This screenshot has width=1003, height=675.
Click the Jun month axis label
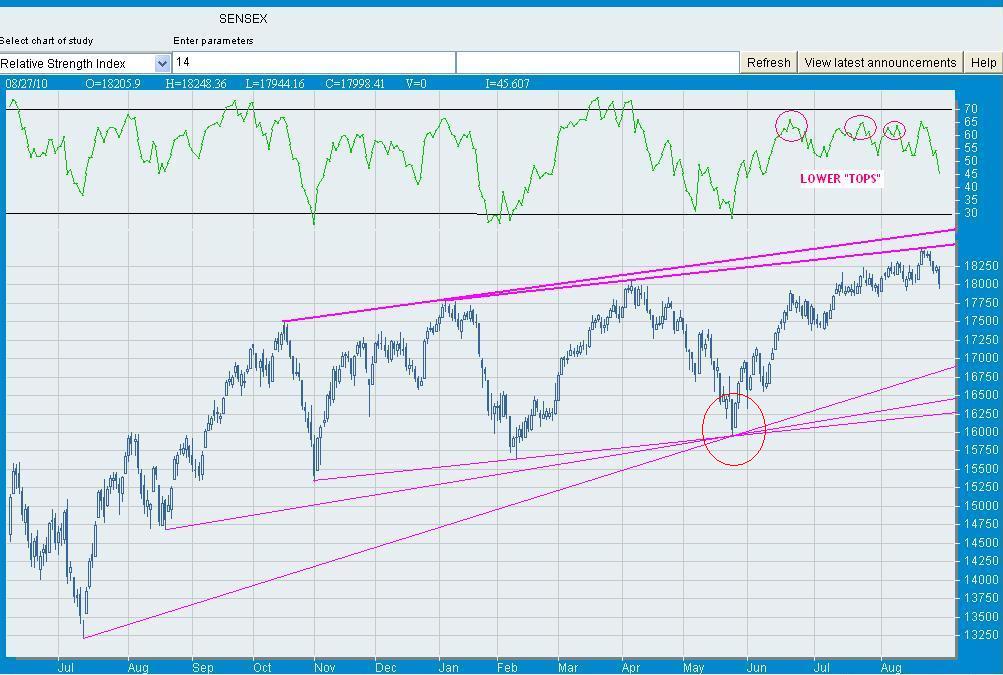tap(756, 668)
